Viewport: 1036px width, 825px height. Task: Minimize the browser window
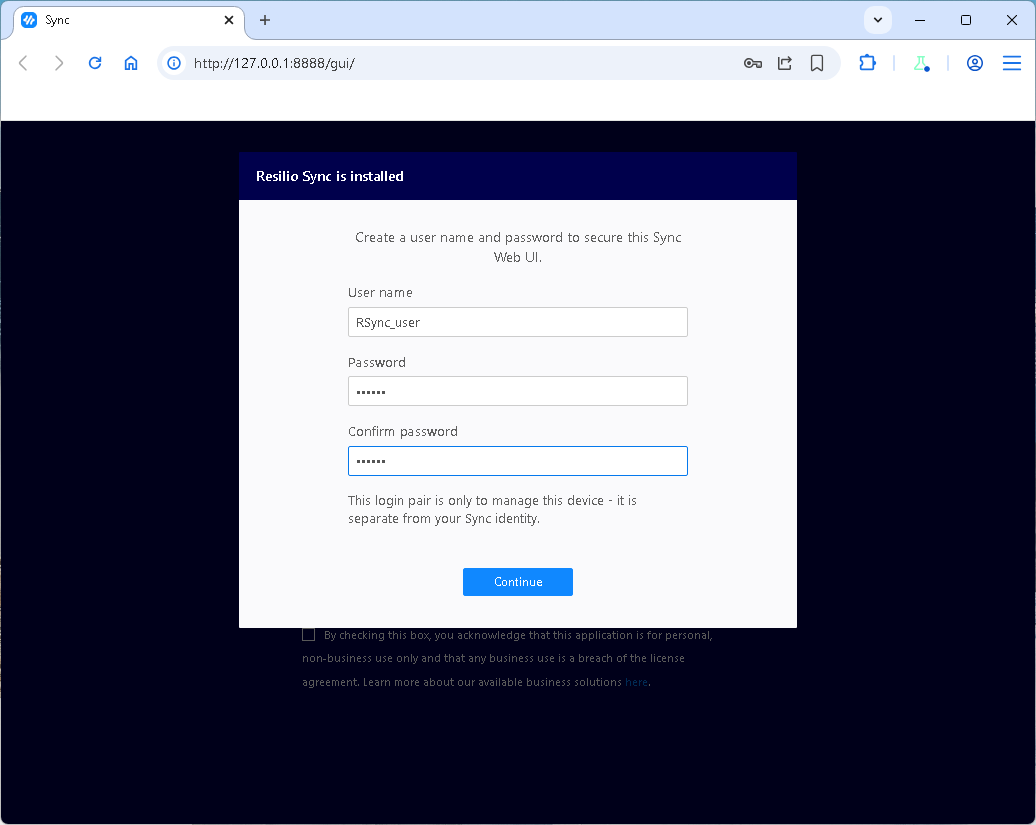point(920,20)
